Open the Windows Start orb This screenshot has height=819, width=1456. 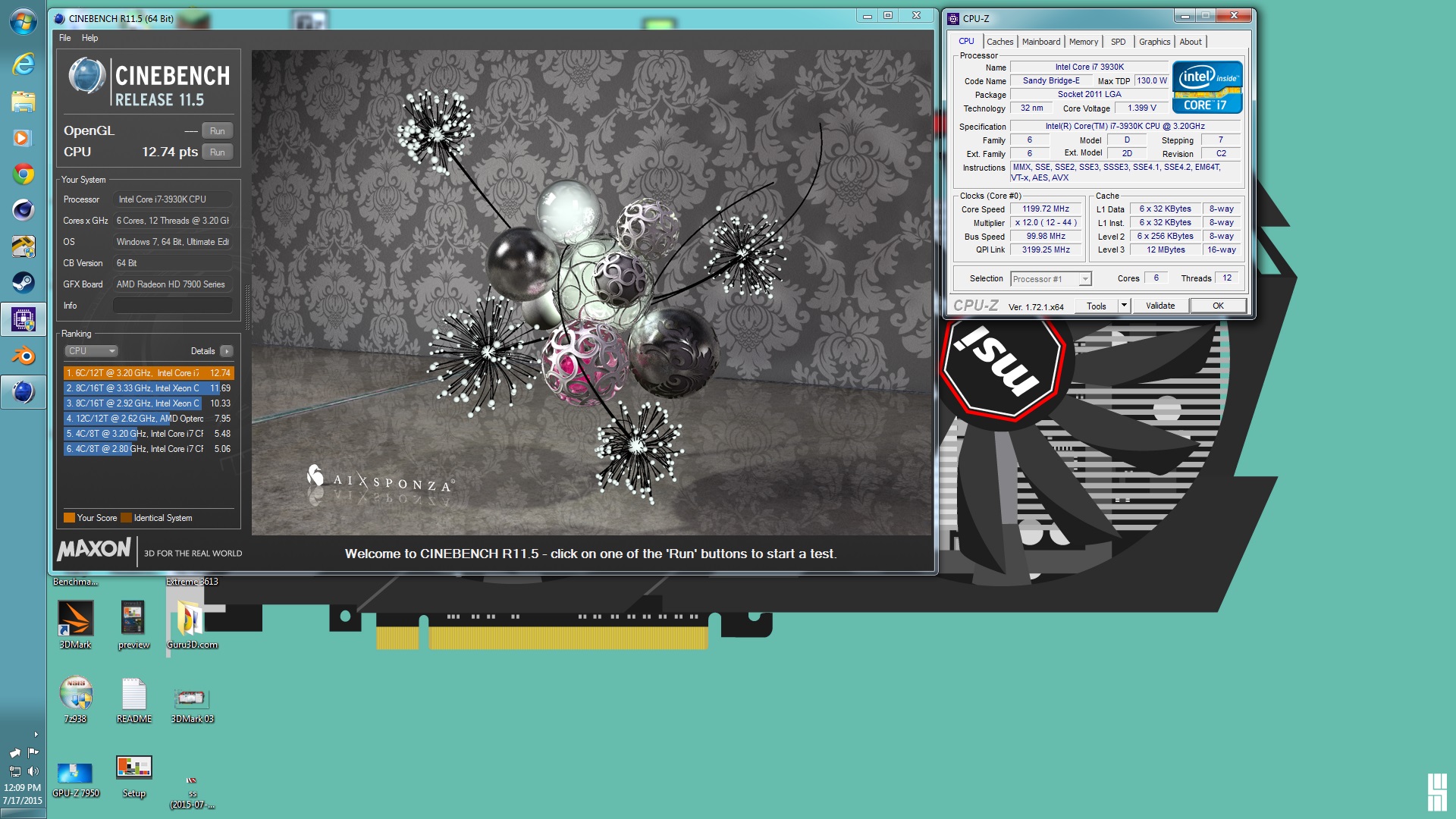(23, 22)
